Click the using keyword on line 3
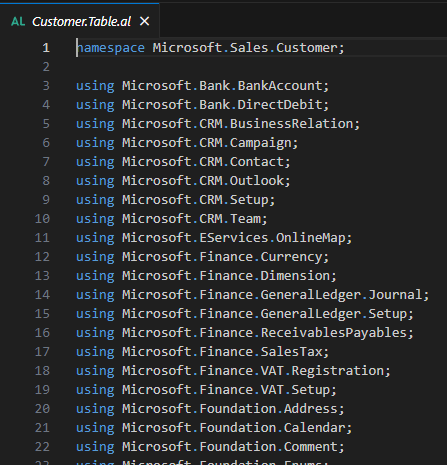Viewport: 447px width, 465px height. [95, 86]
